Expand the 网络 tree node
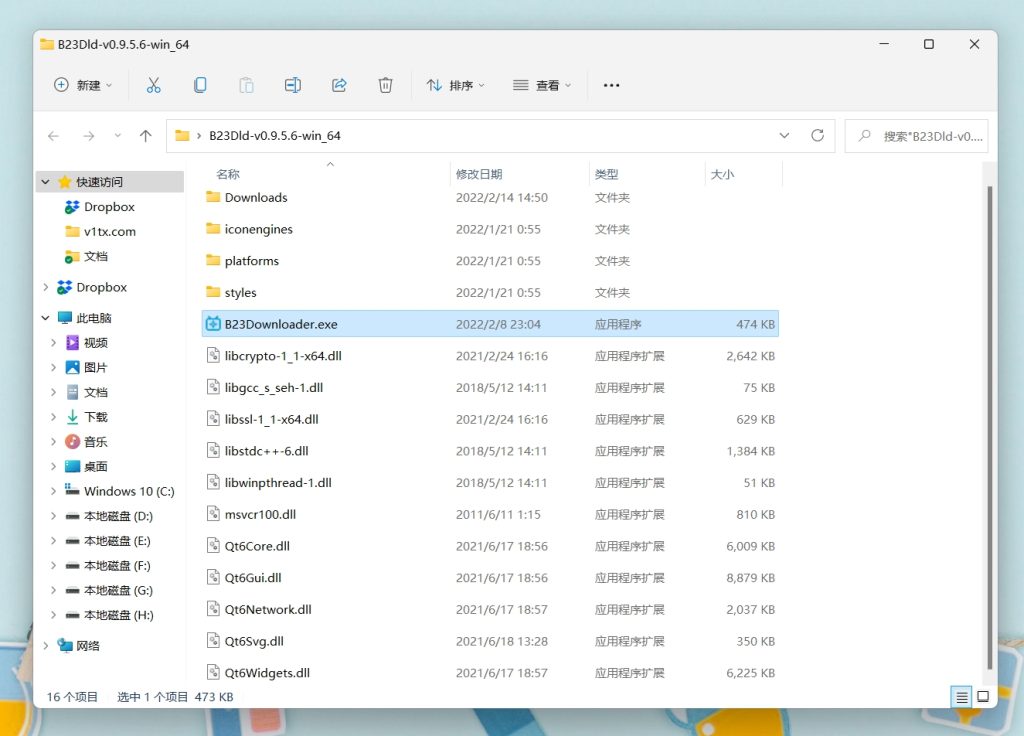1024x736 pixels. [x=46, y=646]
